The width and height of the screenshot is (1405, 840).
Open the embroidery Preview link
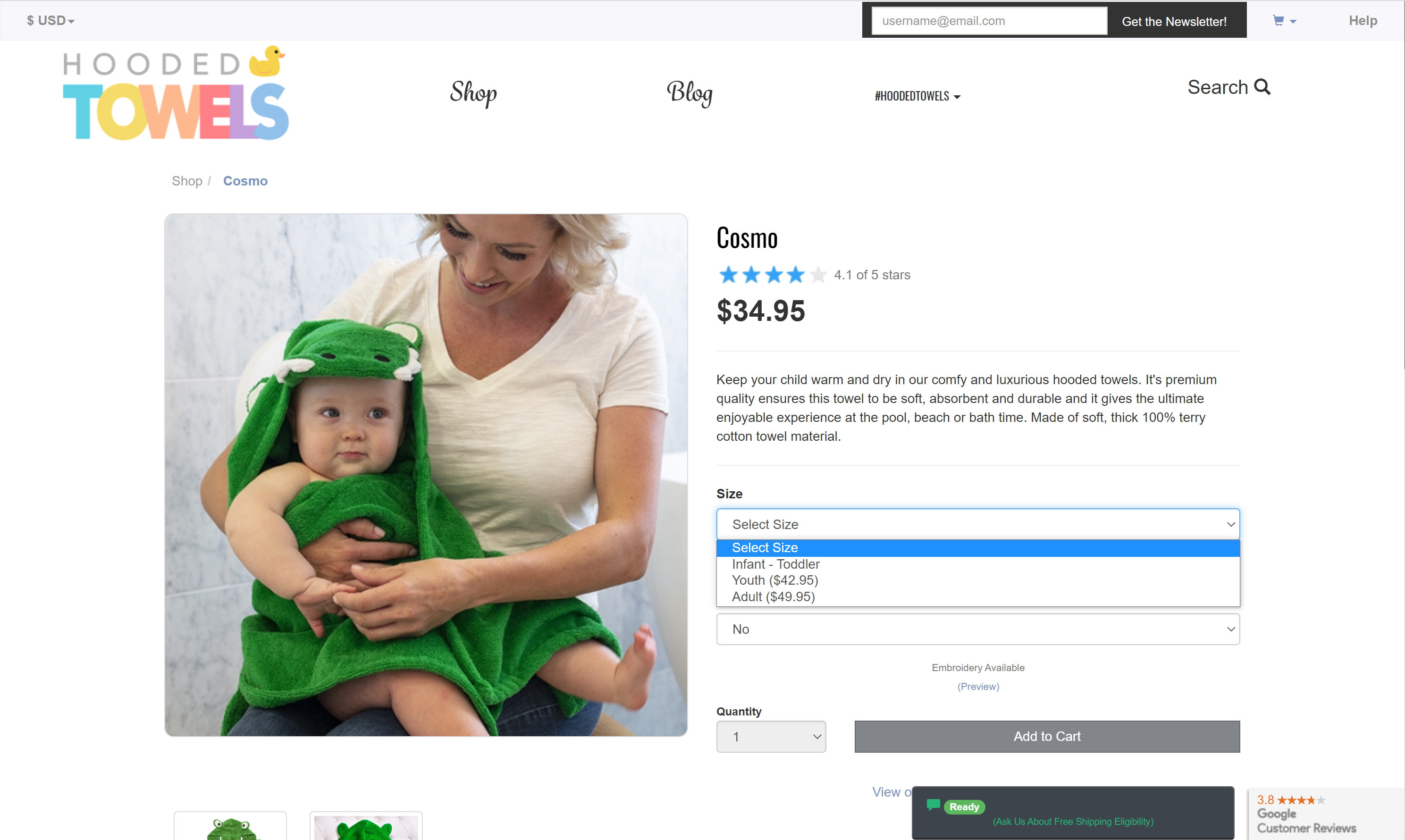click(x=977, y=687)
